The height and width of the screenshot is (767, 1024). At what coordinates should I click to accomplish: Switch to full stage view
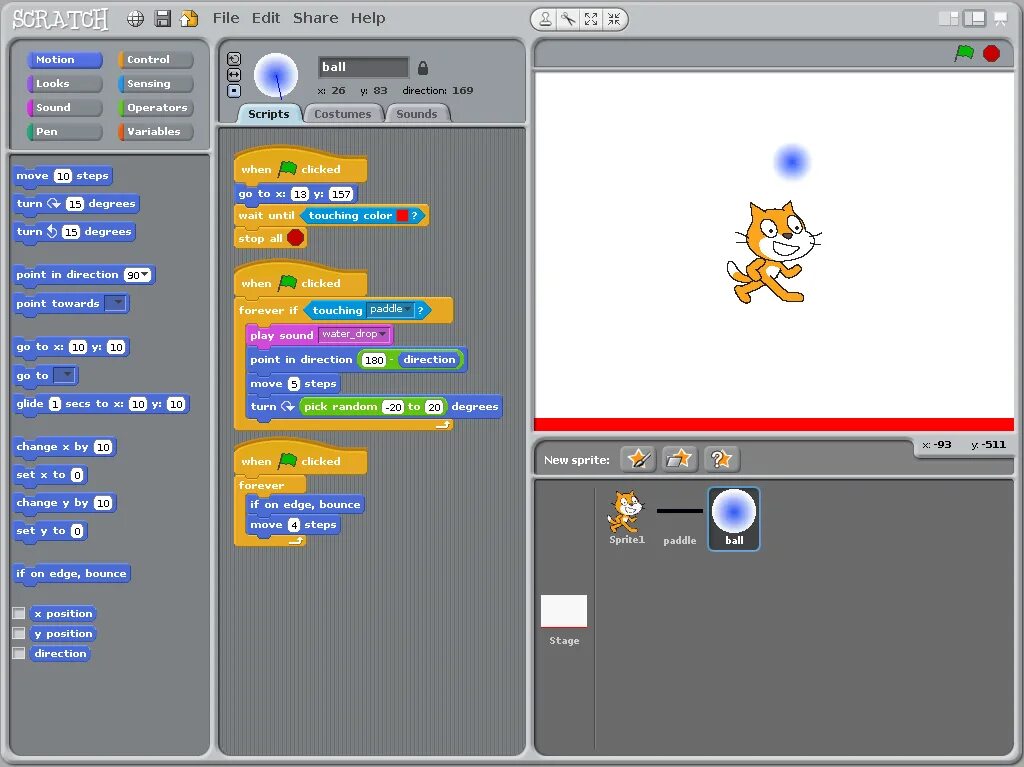(x=974, y=19)
